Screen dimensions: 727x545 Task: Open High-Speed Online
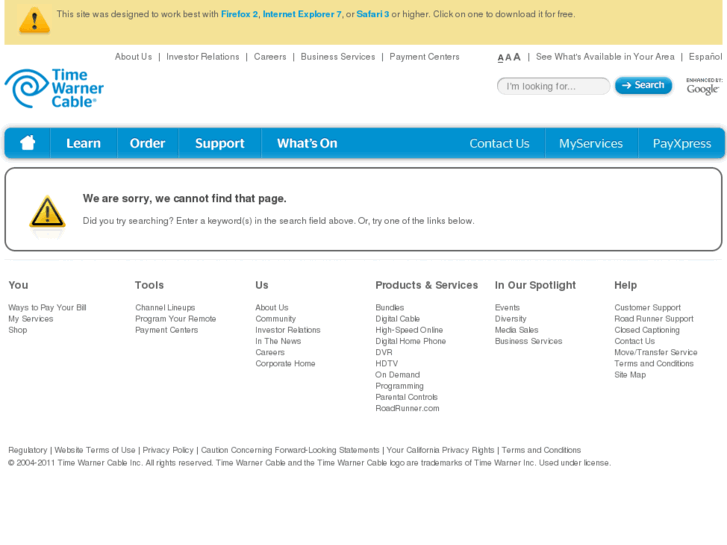(409, 330)
